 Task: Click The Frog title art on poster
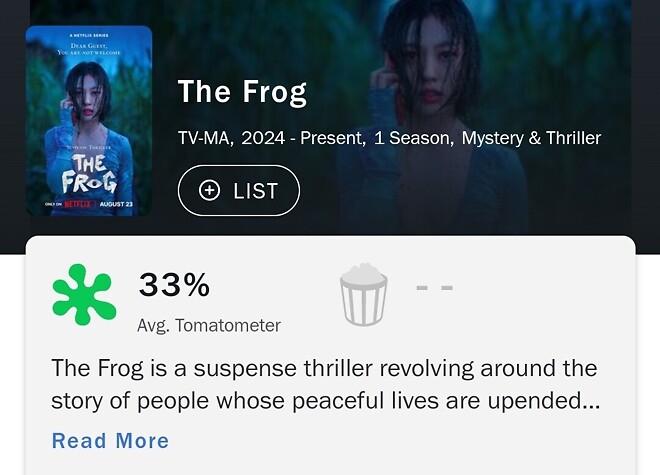coord(89,174)
